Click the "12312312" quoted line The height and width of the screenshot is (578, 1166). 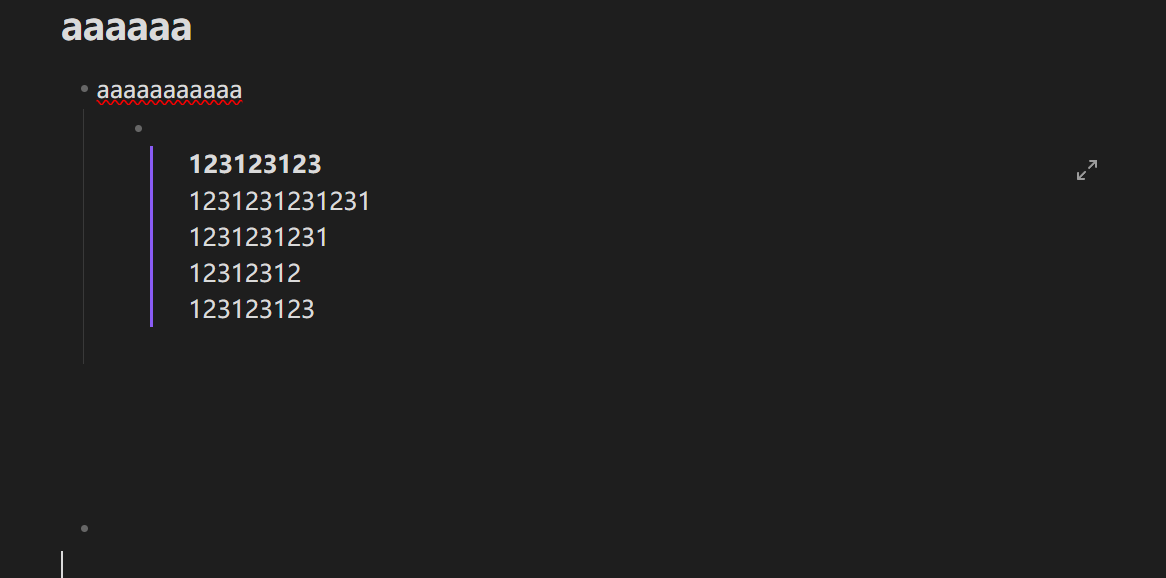[245, 273]
